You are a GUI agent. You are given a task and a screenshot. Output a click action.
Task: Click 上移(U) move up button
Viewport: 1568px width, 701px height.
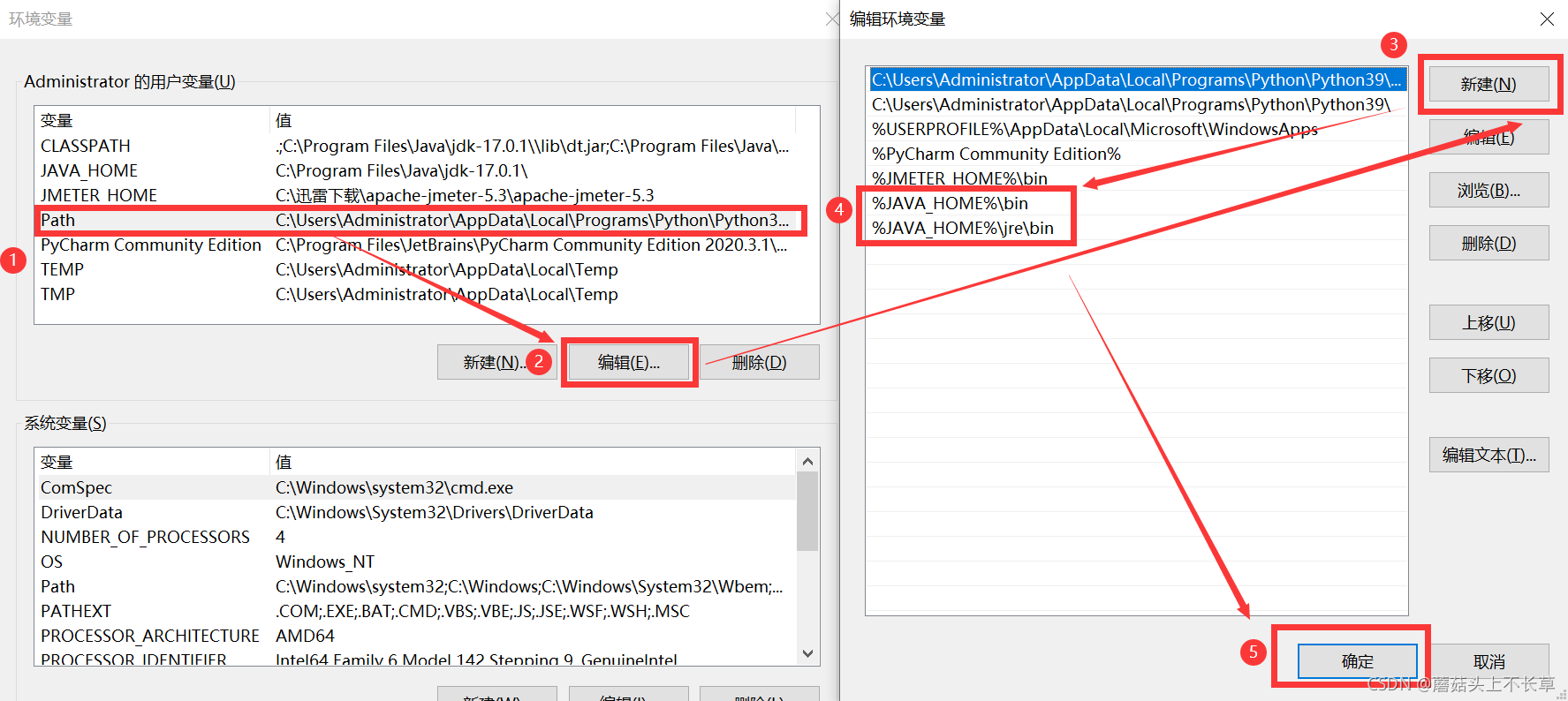(x=1488, y=322)
